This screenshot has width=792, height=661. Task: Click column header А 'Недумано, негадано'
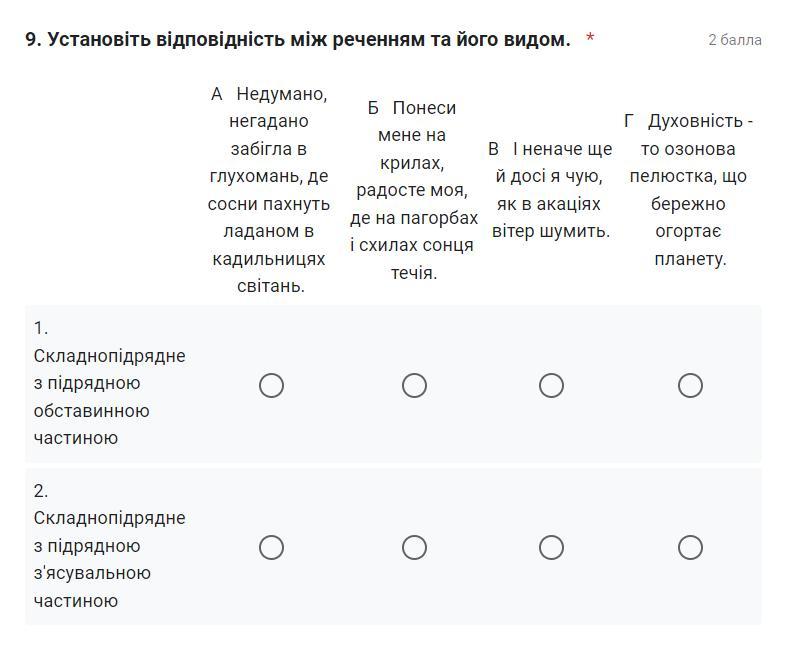(269, 190)
